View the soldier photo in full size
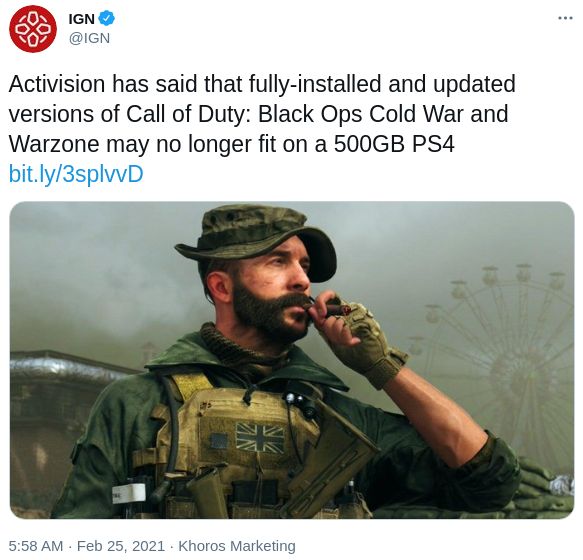583x560 pixels. (292, 360)
